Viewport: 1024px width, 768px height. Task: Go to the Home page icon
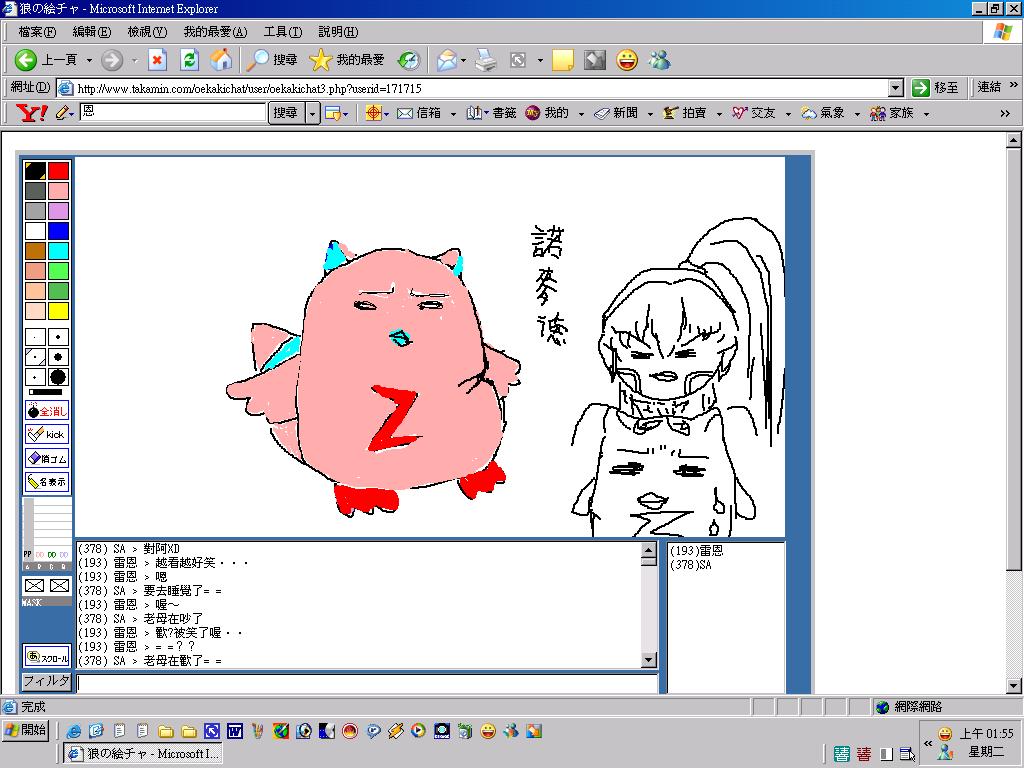[221, 60]
